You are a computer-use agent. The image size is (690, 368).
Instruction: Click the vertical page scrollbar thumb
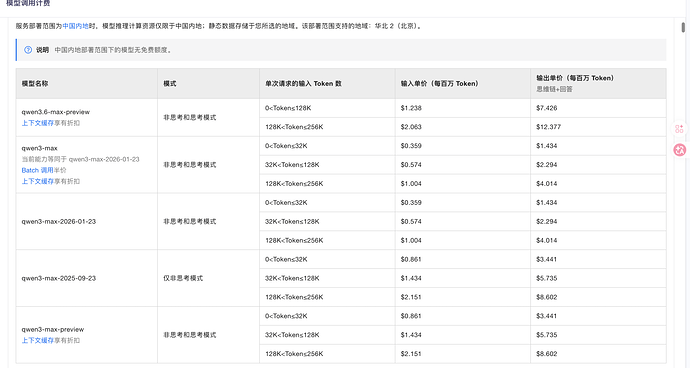click(683, 27)
